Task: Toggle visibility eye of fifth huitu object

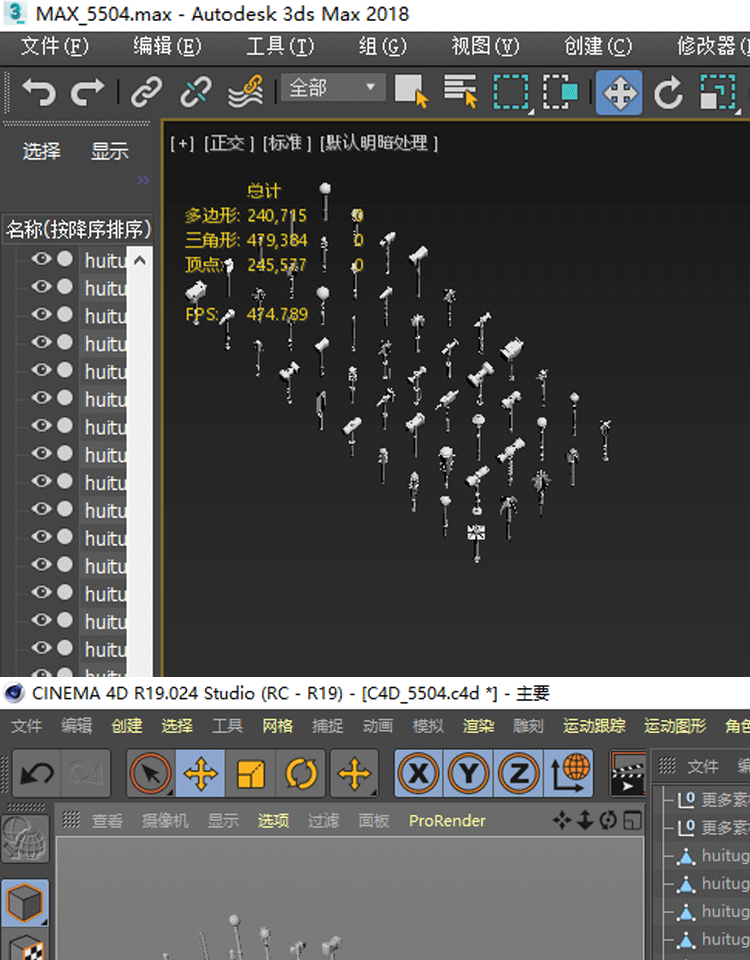Action: (x=42, y=370)
